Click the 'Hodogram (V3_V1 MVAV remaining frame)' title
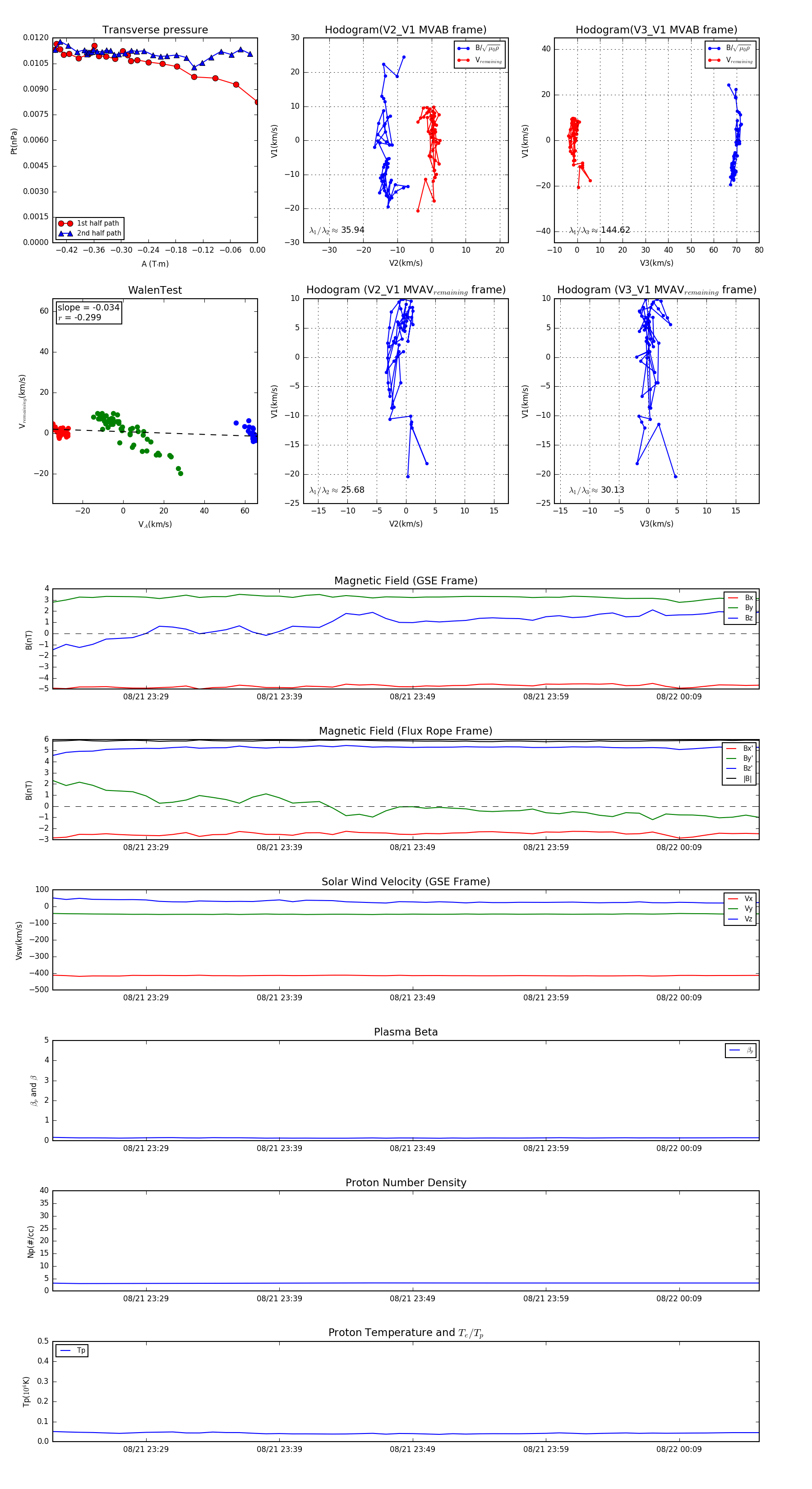 pyautogui.click(x=656, y=290)
